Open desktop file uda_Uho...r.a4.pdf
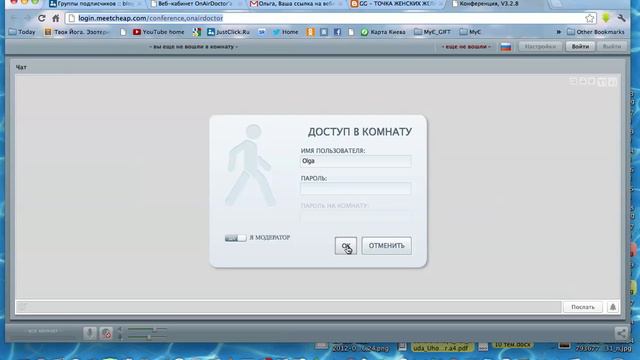Image resolution: width=640 pixels, height=360 pixels. 442,347
